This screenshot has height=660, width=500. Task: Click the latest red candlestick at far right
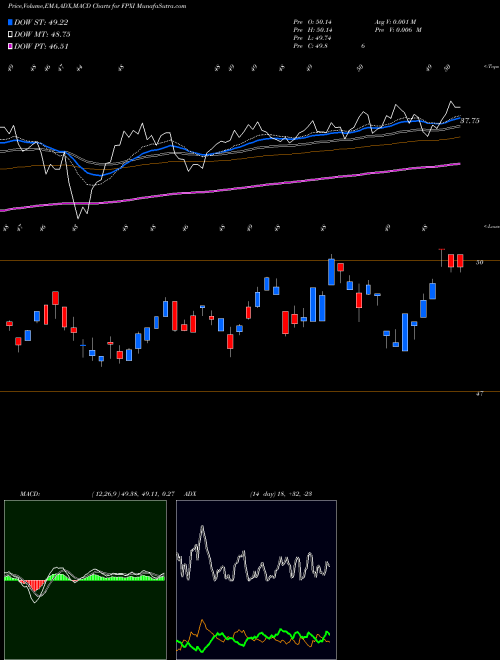point(460,261)
